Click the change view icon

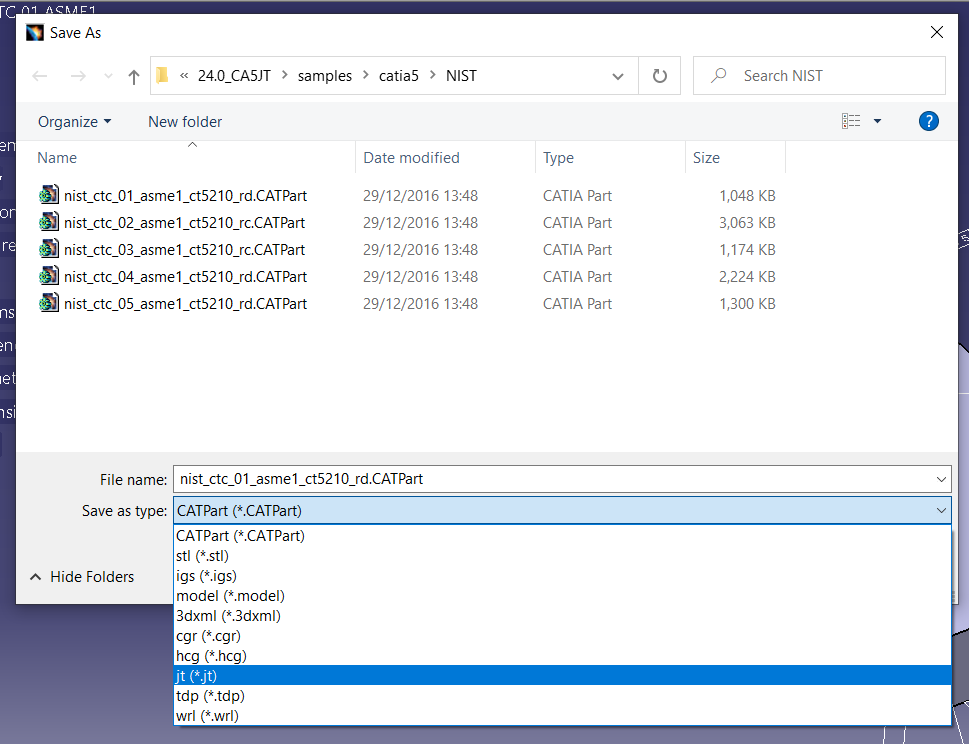pyautogui.click(x=851, y=121)
